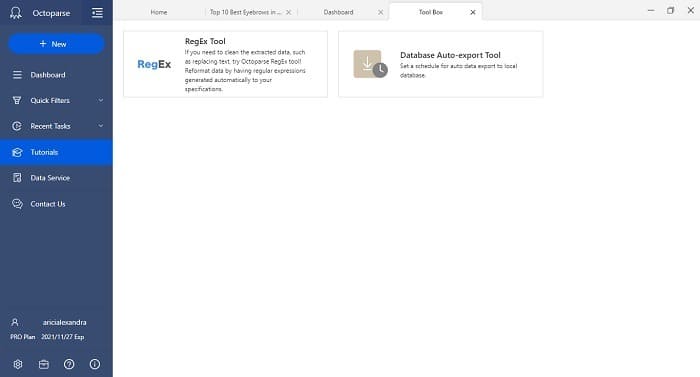
Task: Click the Quick Filters label
Action: point(50,101)
